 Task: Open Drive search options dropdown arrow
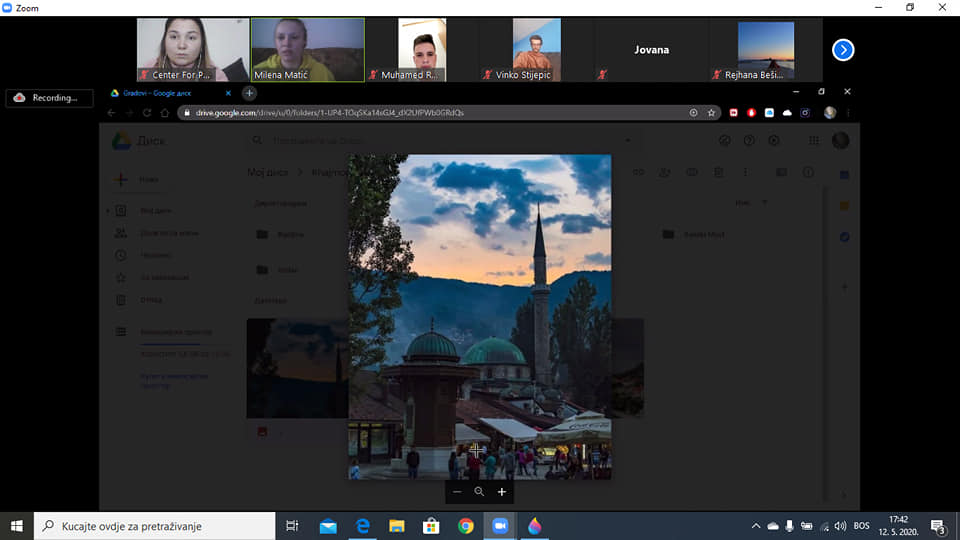628,141
